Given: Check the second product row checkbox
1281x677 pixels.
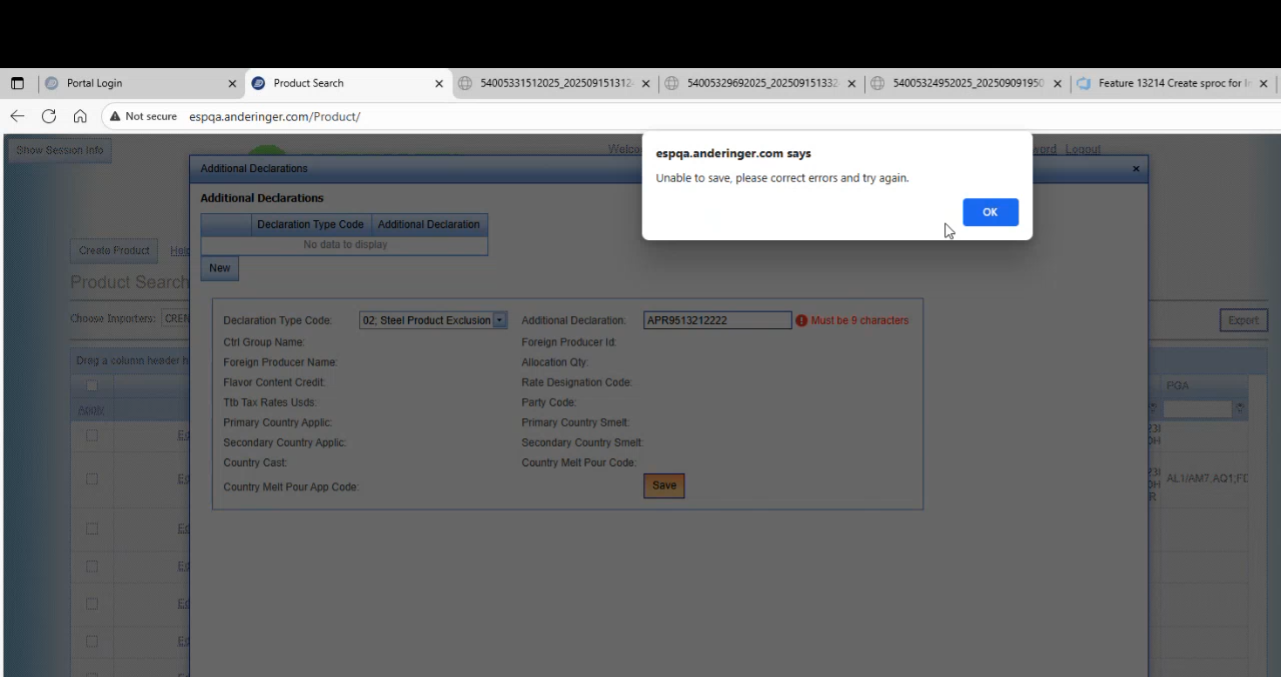Looking at the screenshot, I should (92, 479).
